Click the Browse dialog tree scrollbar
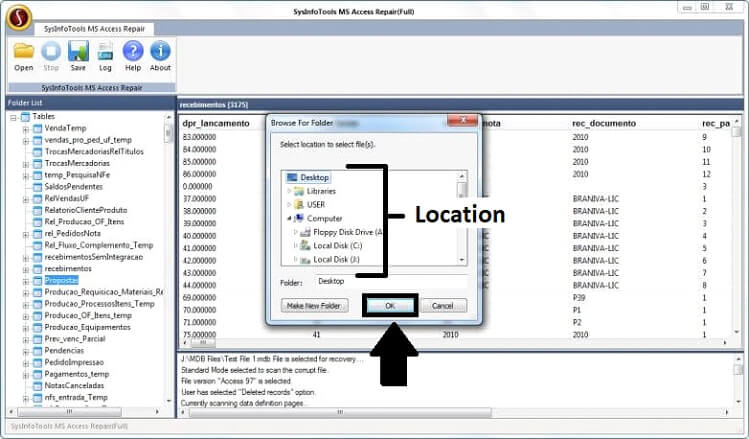Screen dimensions: 749x439 click(x=462, y=218)
